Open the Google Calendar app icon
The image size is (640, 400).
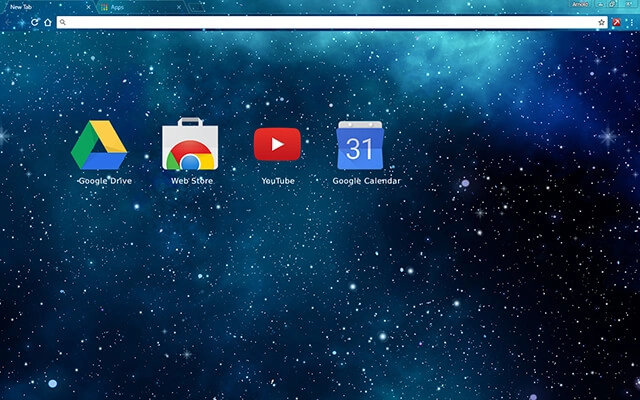[360, 145]
